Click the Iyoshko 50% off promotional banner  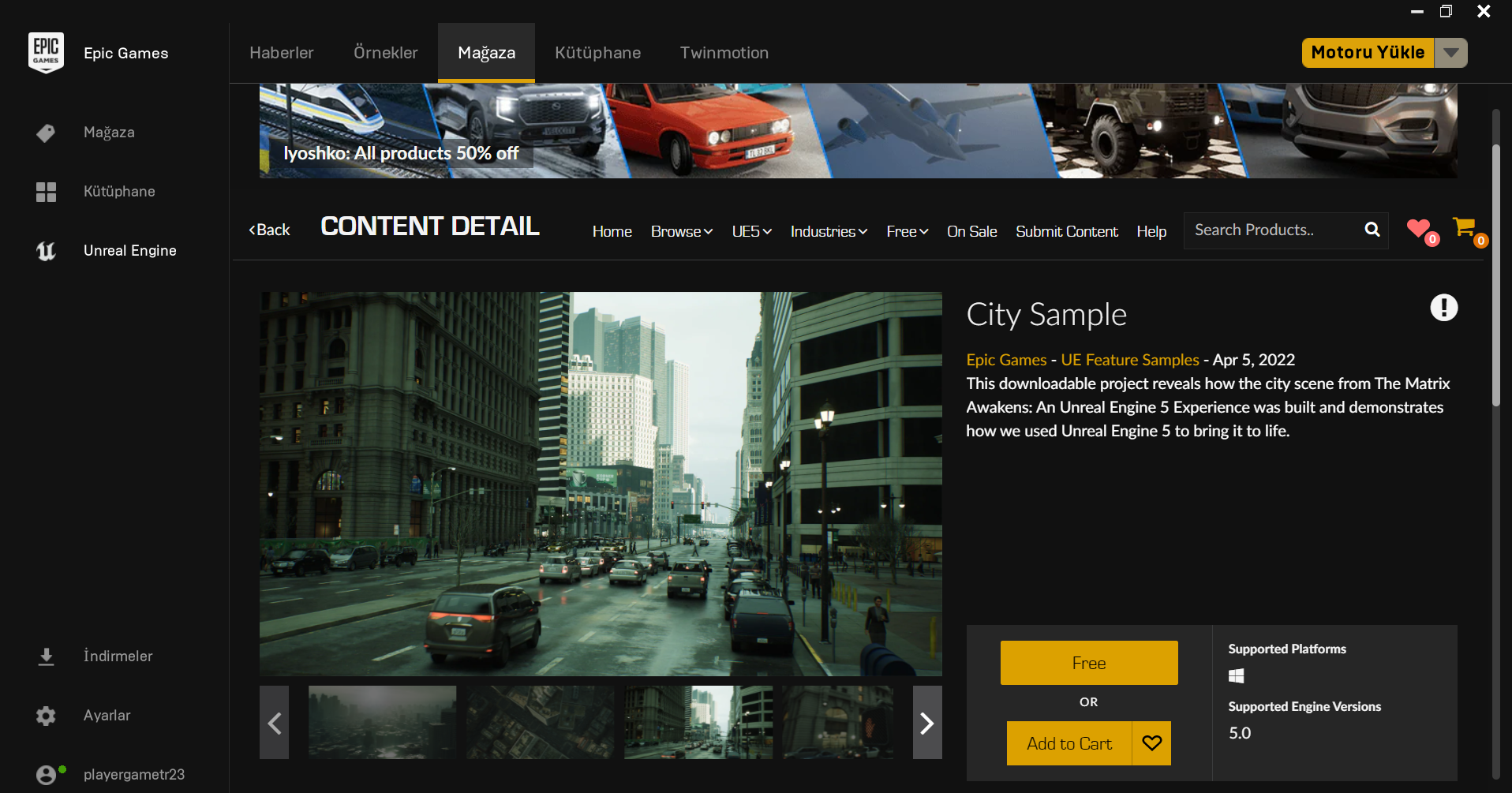859,131
